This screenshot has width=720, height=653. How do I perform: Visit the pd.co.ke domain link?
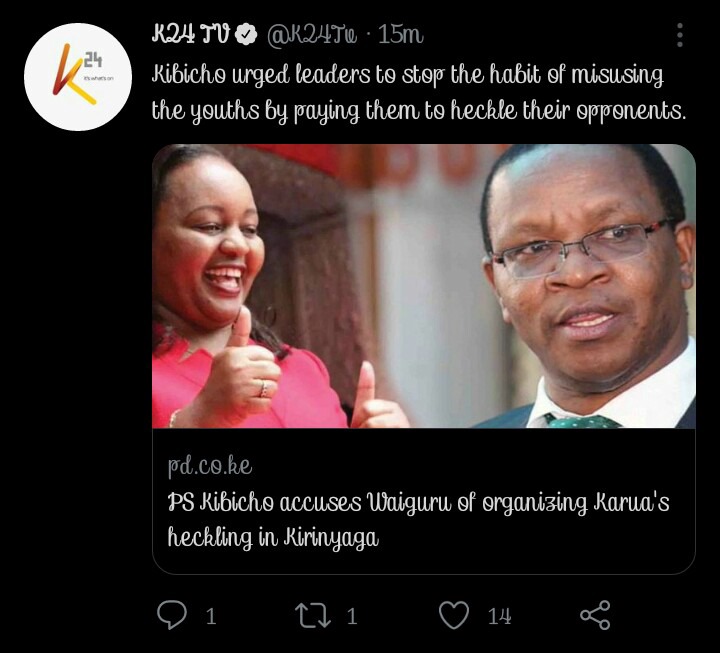point(210,466)
